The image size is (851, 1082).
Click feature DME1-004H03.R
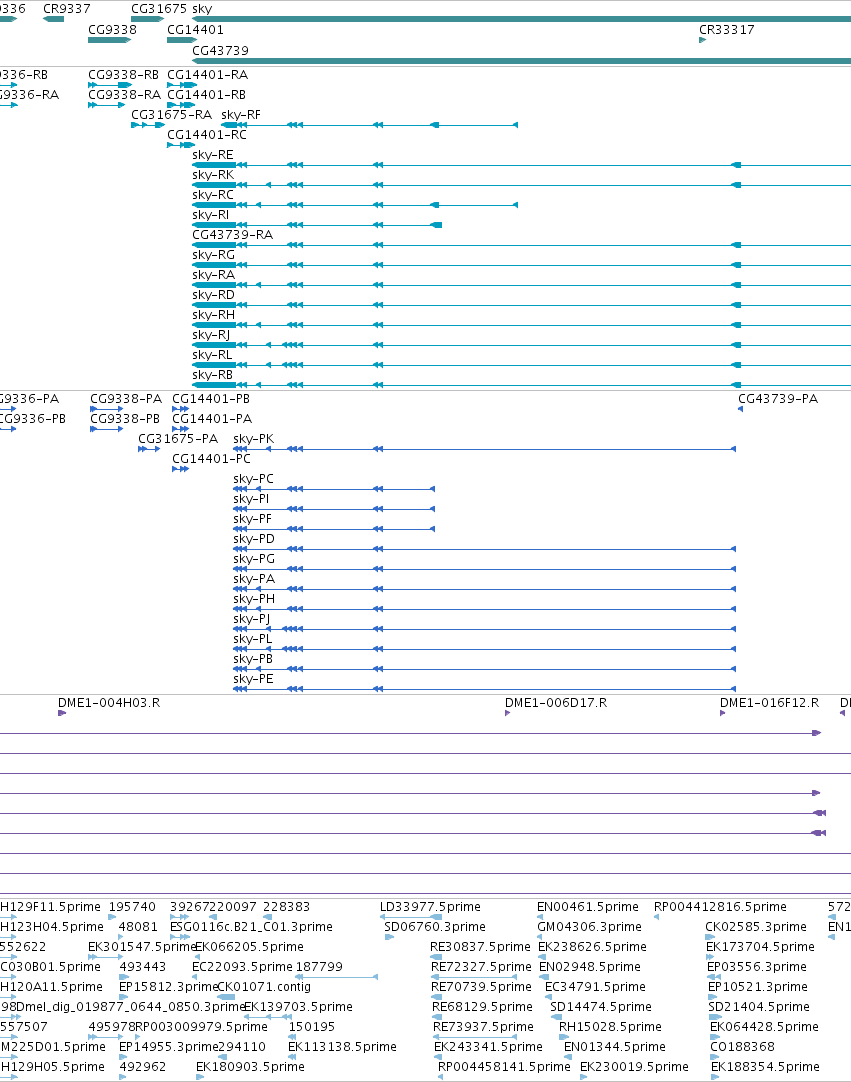[109, 703]
